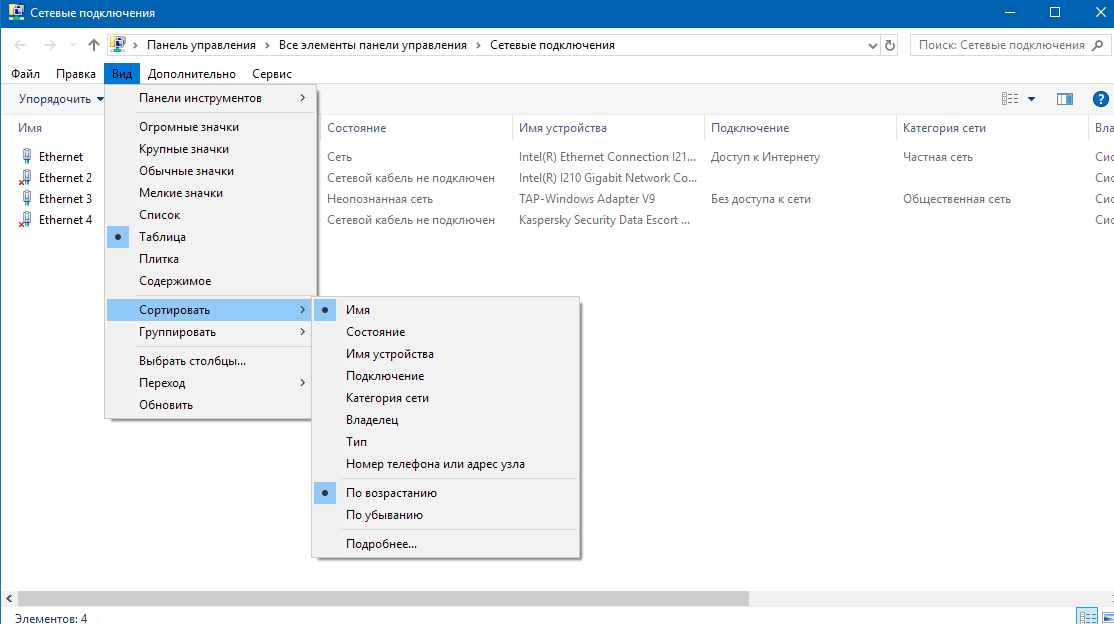1114x624 pixels.
Task: Click the blue help question mark icon
Action: (1100, 99)
